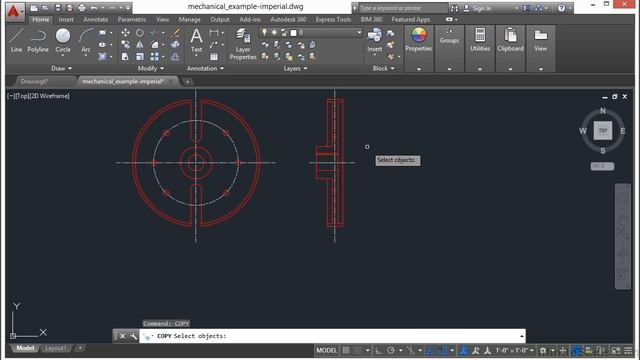
Task: Toggle the highlighted annotation visibility icon in the status bar
Action: tap(464, 350)
